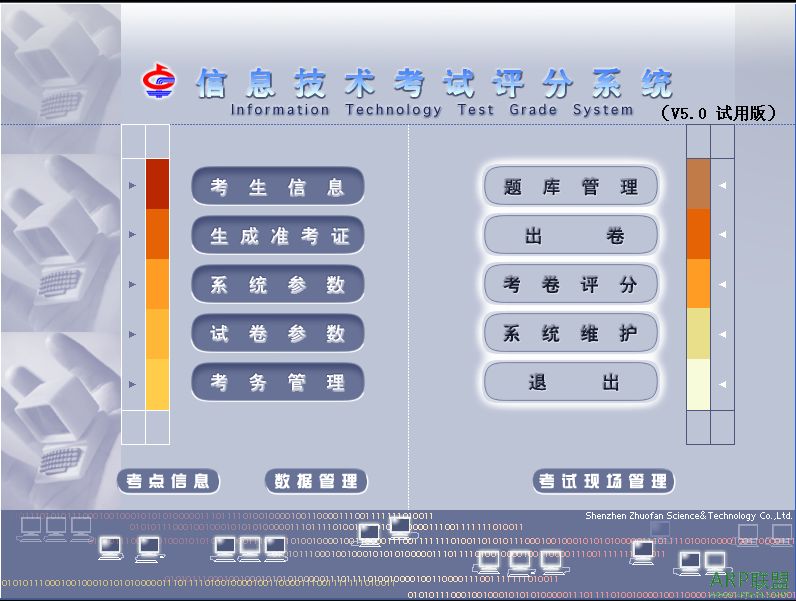Click the arrow marker beside 生成准考证
The image size is (796, 601).
click(132, 235)
